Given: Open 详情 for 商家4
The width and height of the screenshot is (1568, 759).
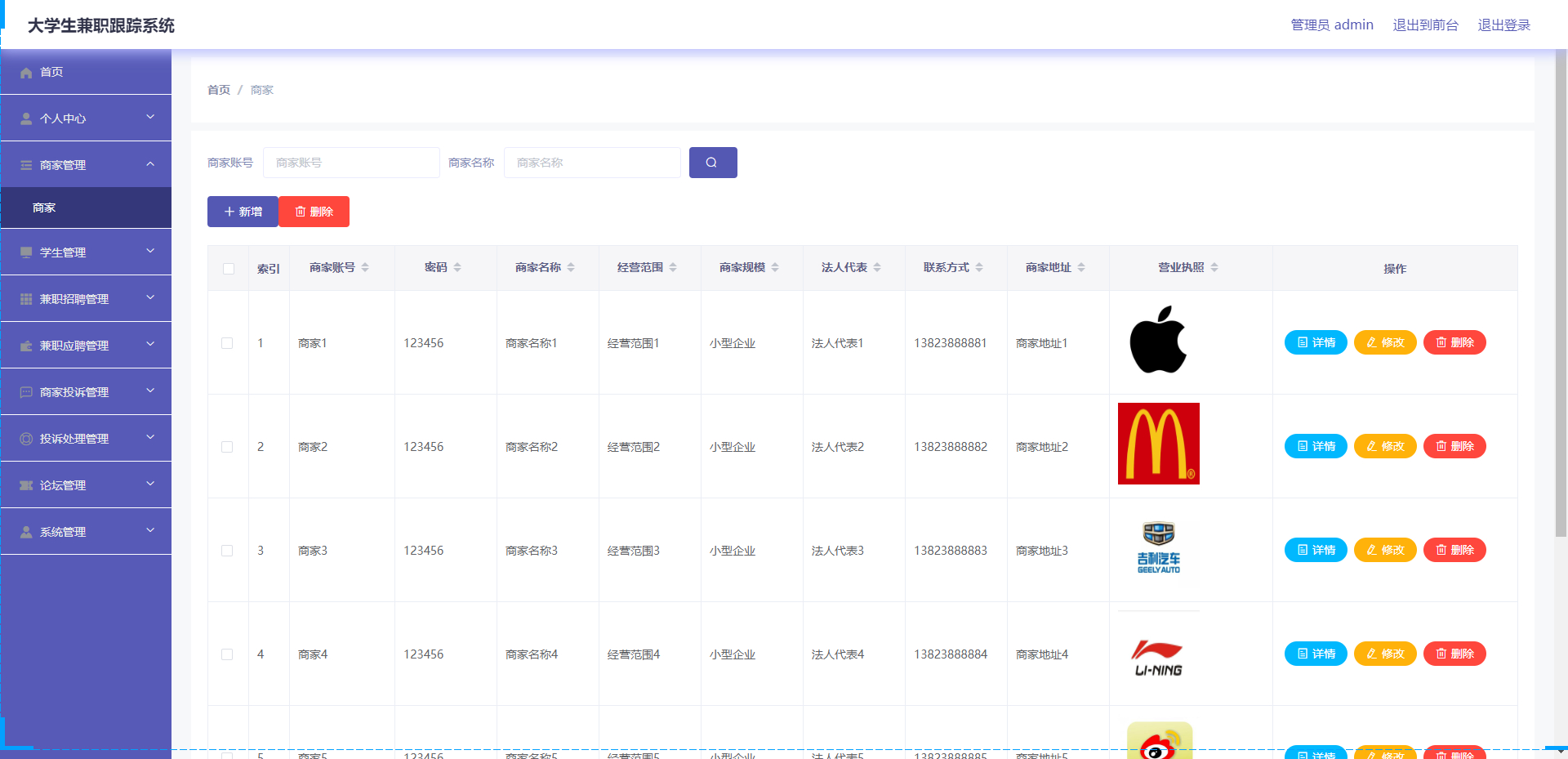Looking at the screenshot, I should click(1316, 654).
